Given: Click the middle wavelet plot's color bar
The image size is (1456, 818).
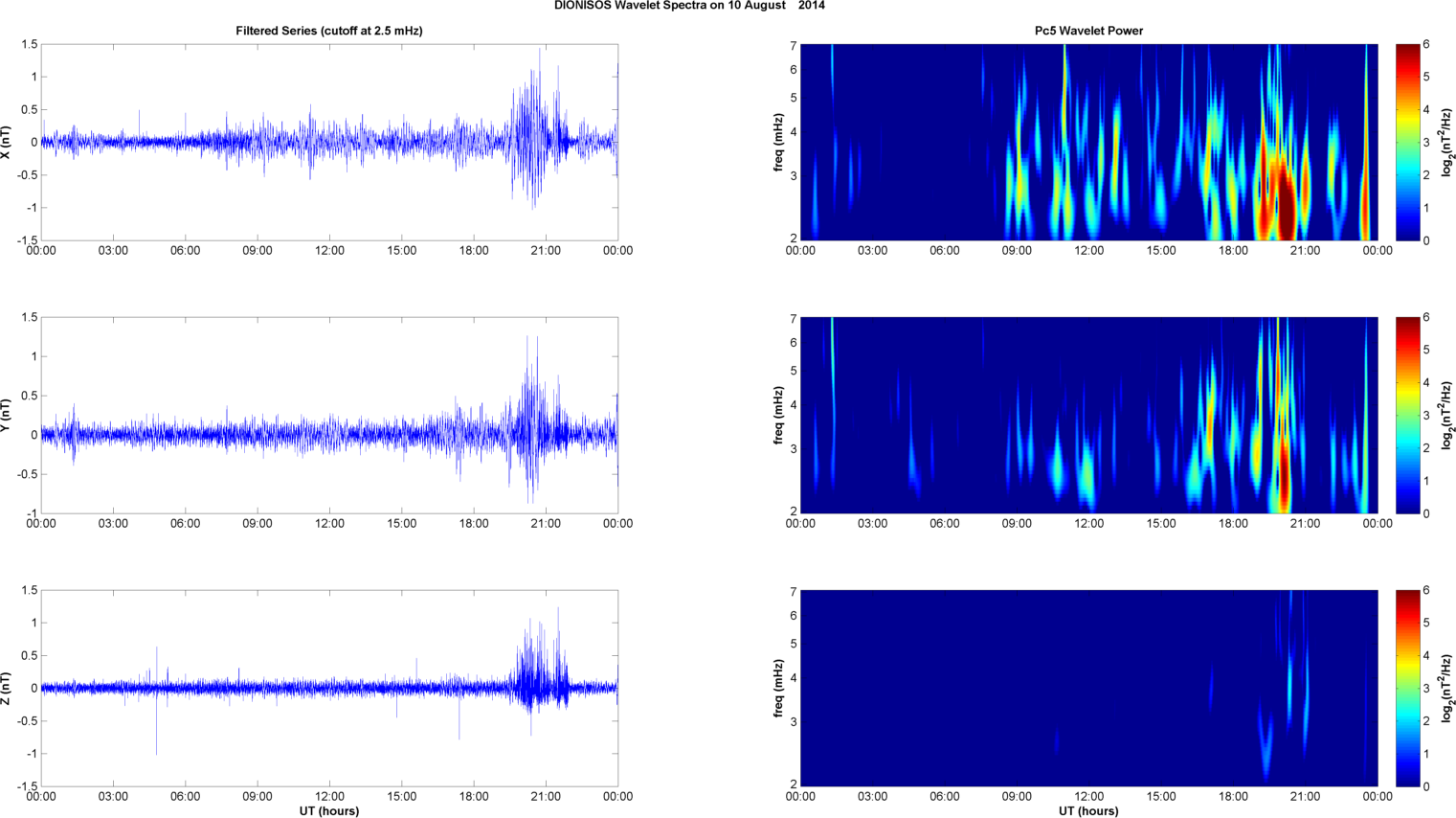Looking at the screenshot, I should [1407, 415].
